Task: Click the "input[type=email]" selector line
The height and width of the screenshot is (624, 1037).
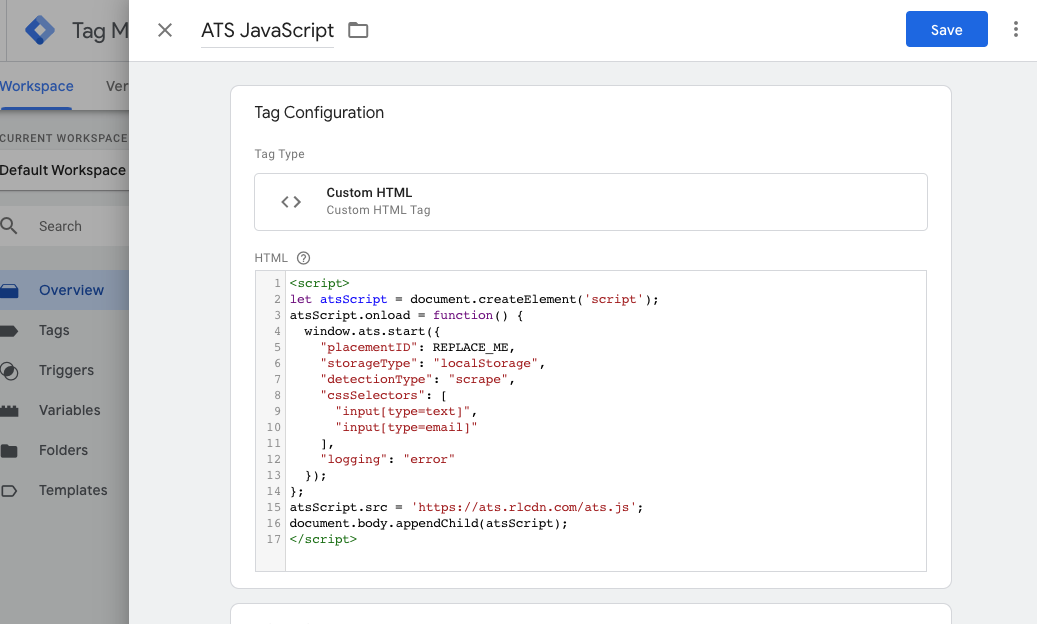Action: 406,428
